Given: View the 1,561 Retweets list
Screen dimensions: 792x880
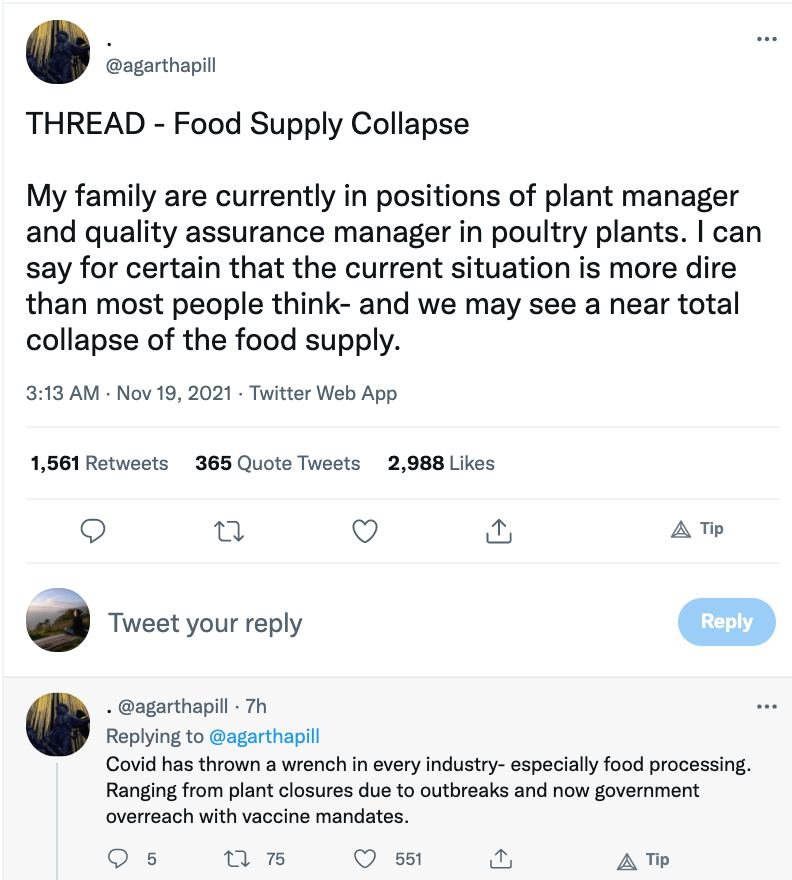Looking at the screenshot, I should pyautogui.click(x=99, y=463).
